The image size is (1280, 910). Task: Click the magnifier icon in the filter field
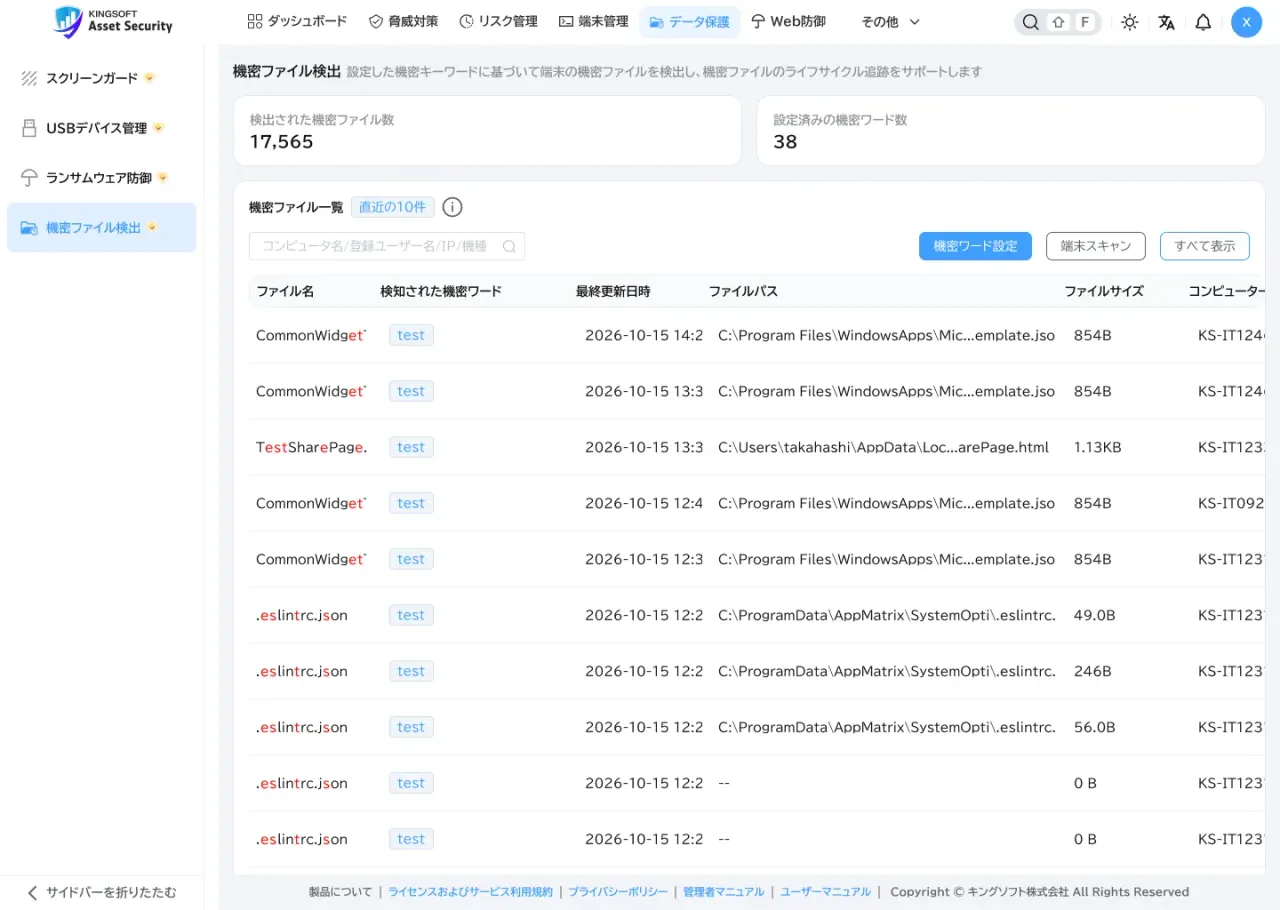pos(509,246)
